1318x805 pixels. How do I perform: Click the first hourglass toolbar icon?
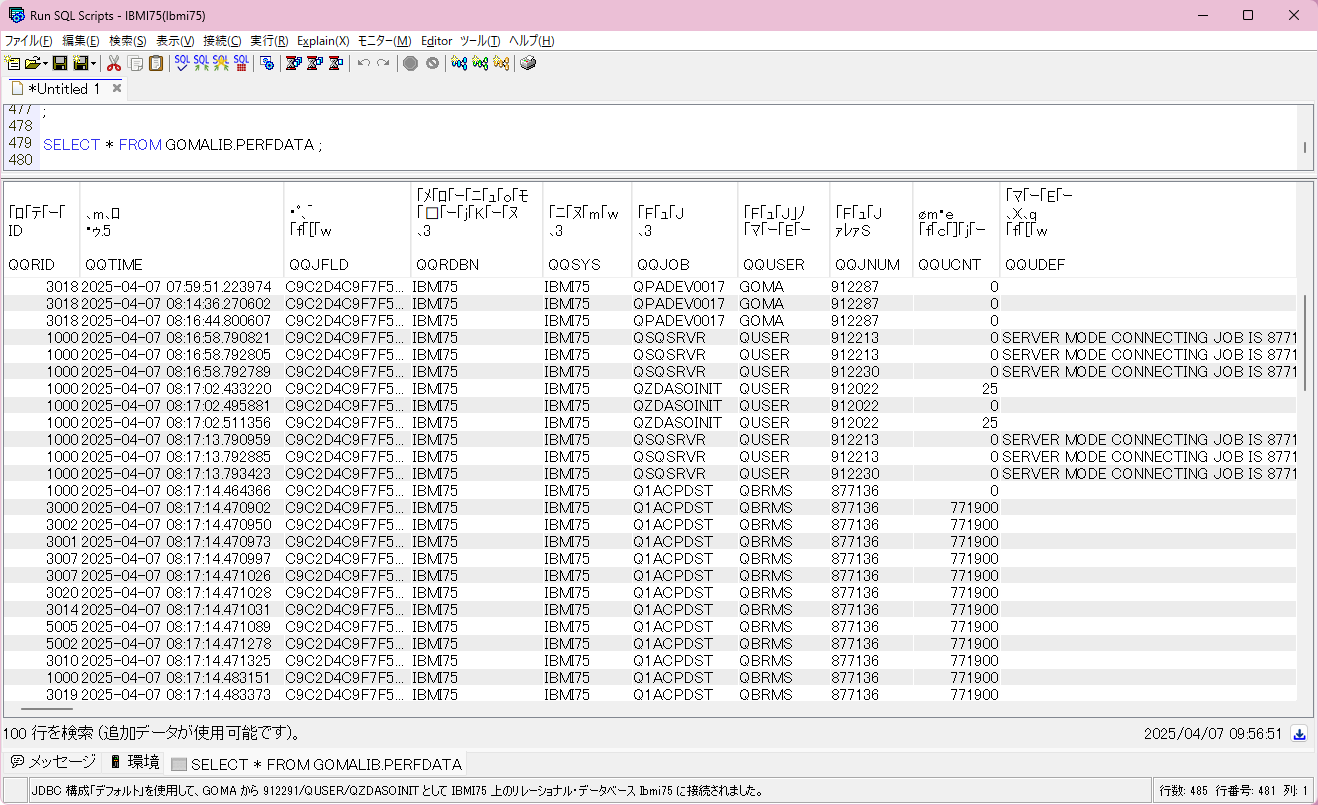pos(294,63)
